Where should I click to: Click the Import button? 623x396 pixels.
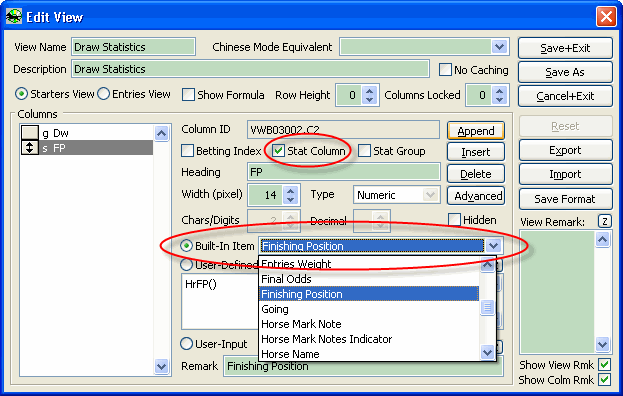(565, 174)
